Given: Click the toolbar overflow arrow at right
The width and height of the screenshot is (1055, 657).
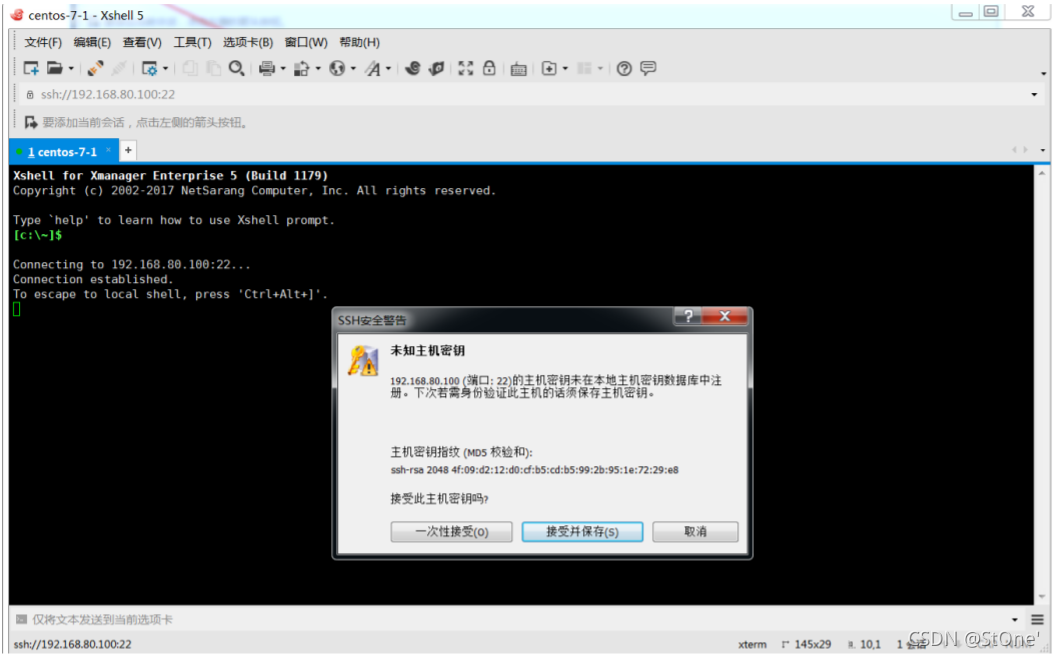Looking at the screenshot, I should (1044, 73).
